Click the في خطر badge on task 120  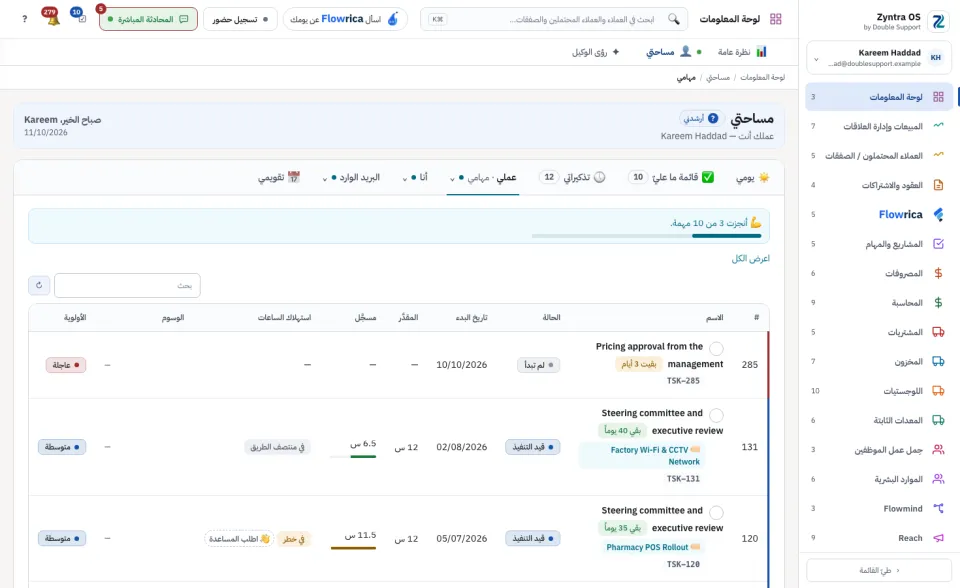point(293,539)
